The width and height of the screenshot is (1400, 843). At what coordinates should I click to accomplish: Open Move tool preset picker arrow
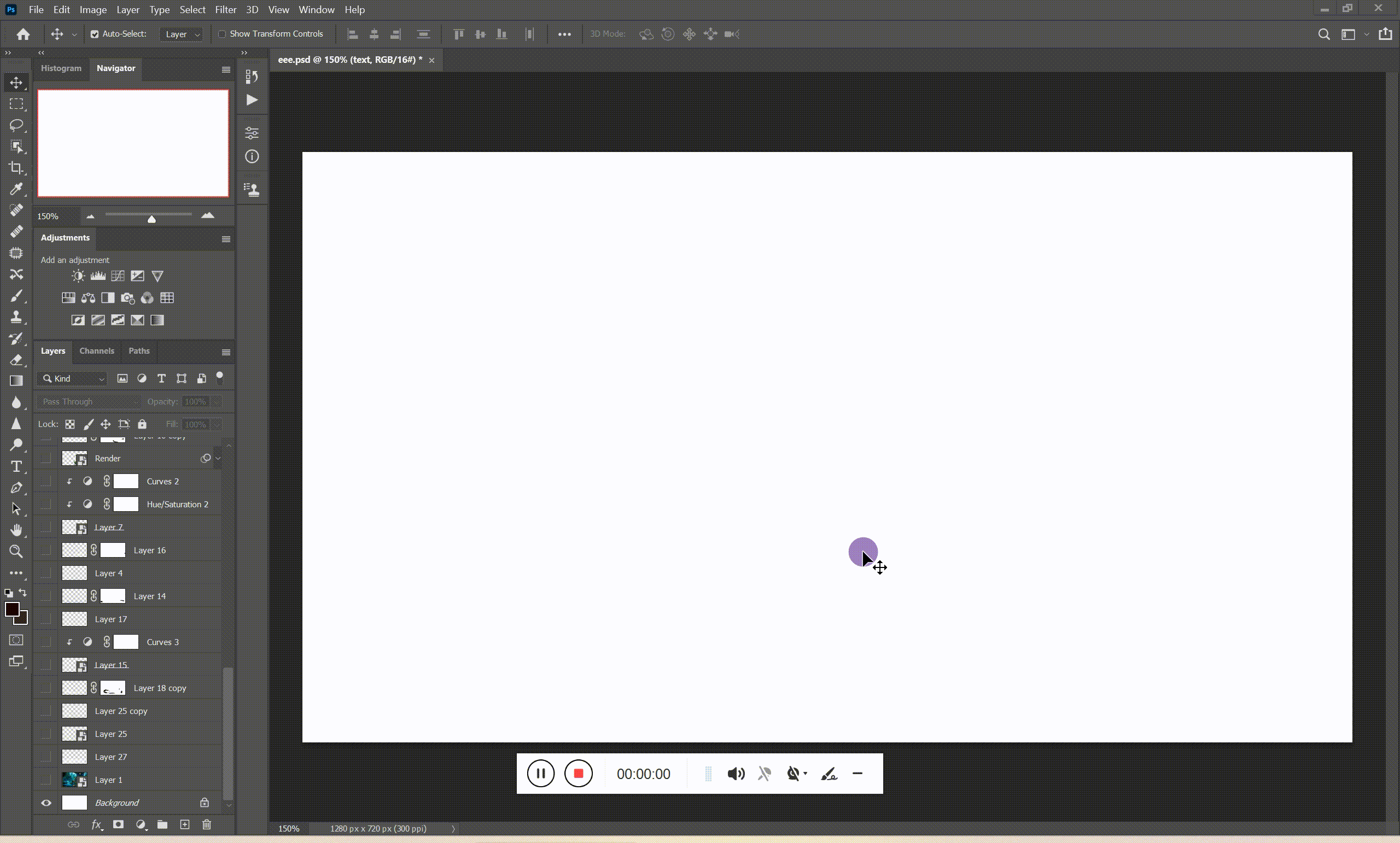[74, 34]
